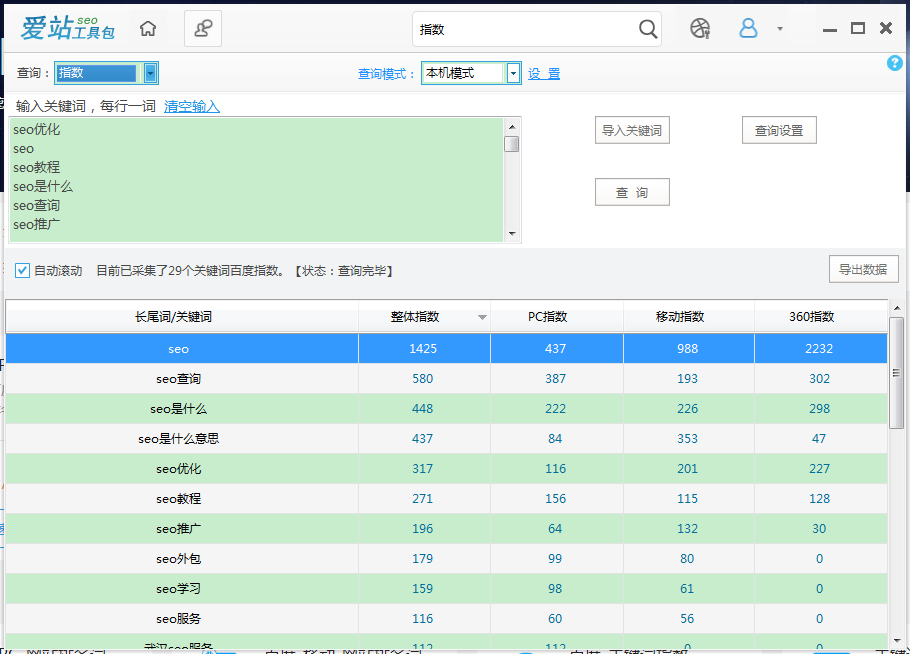Expand the small arrow menu beside account icon

pos(780,29)
